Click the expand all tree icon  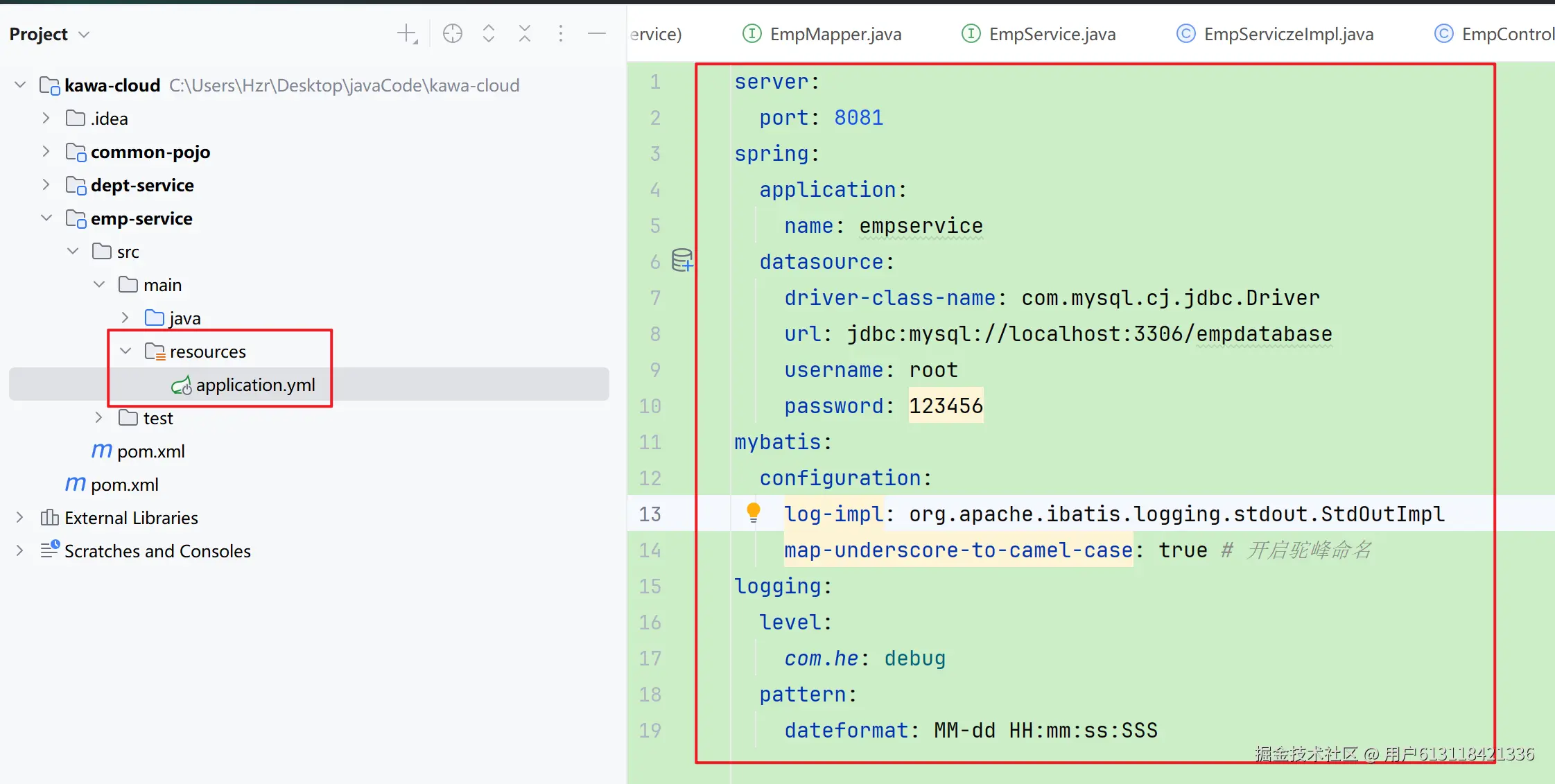[489, 34]
